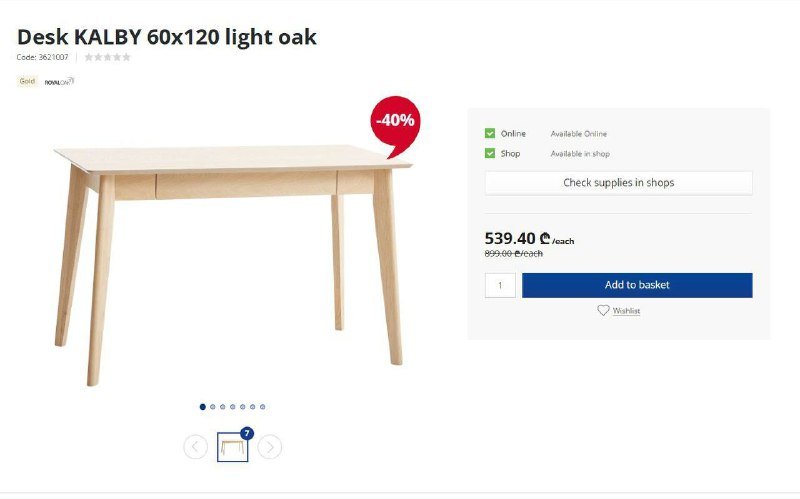This screenshot has width=800, height=499.
Task: Select the second gallery dot
Action: [213, 407]
